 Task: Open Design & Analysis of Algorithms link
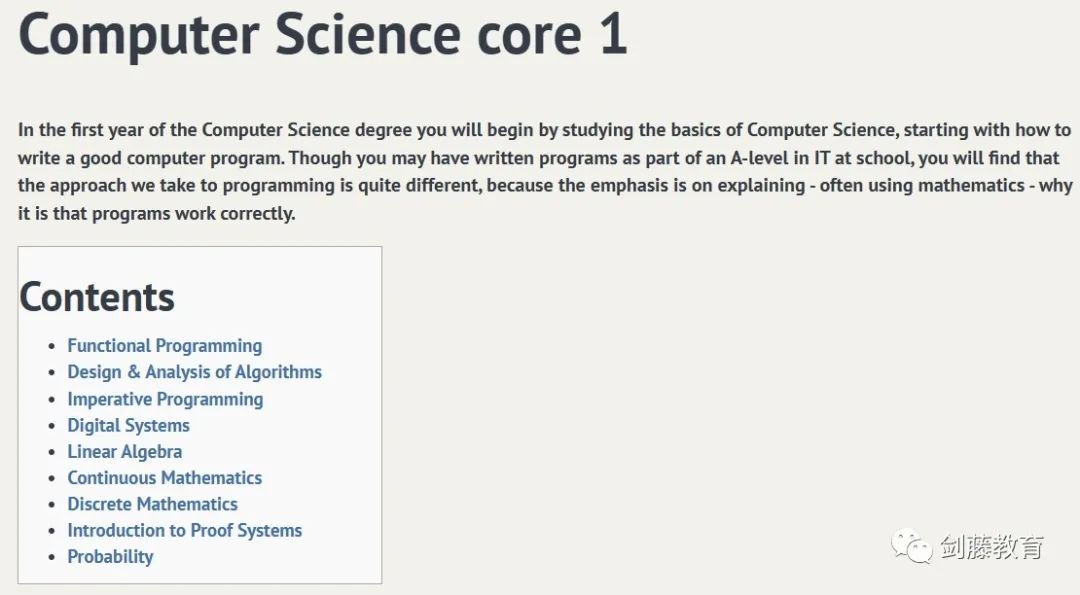tap(194, 372)
